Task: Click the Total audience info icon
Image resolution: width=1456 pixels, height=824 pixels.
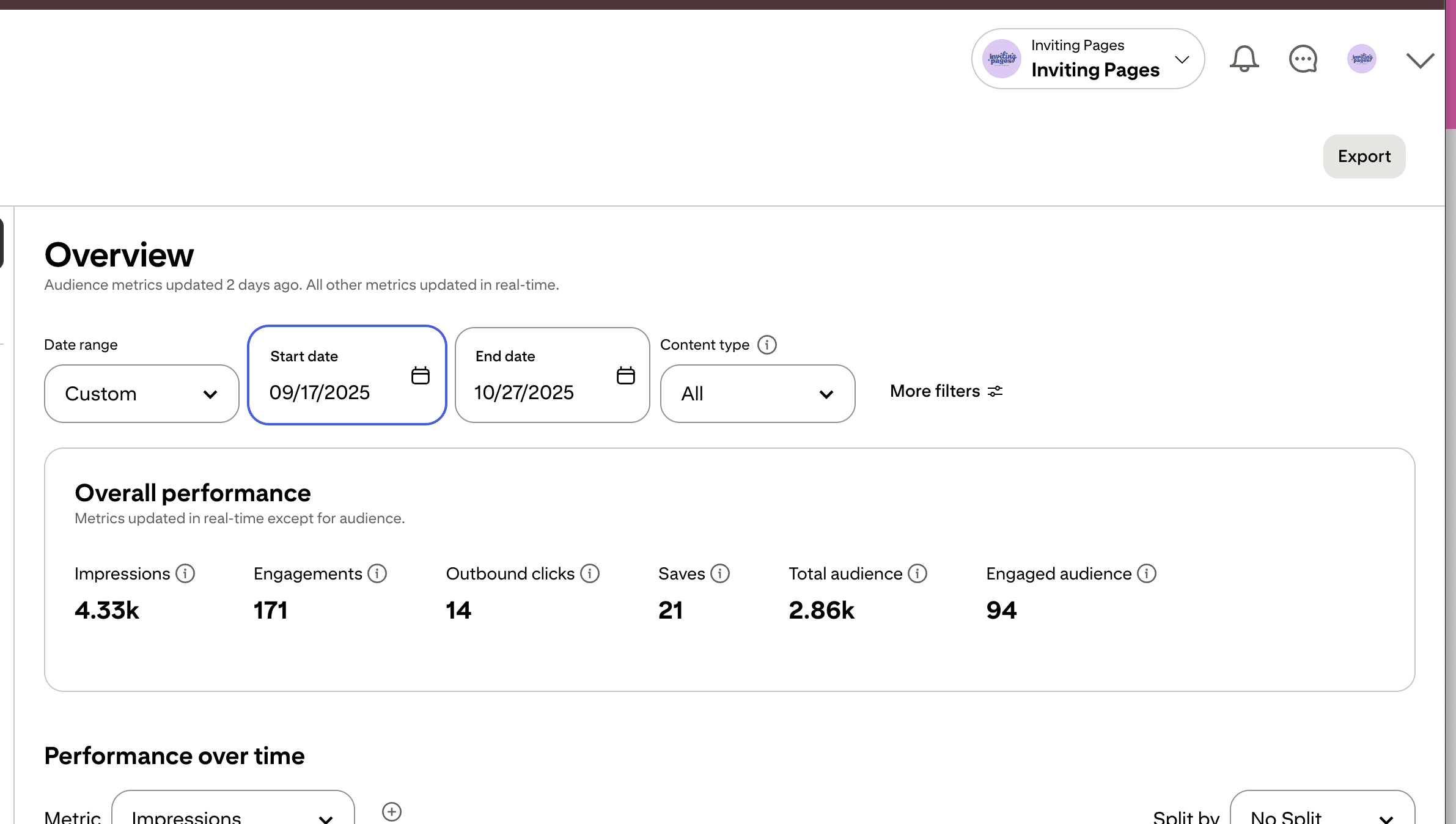Action: [x=917, y=573]
